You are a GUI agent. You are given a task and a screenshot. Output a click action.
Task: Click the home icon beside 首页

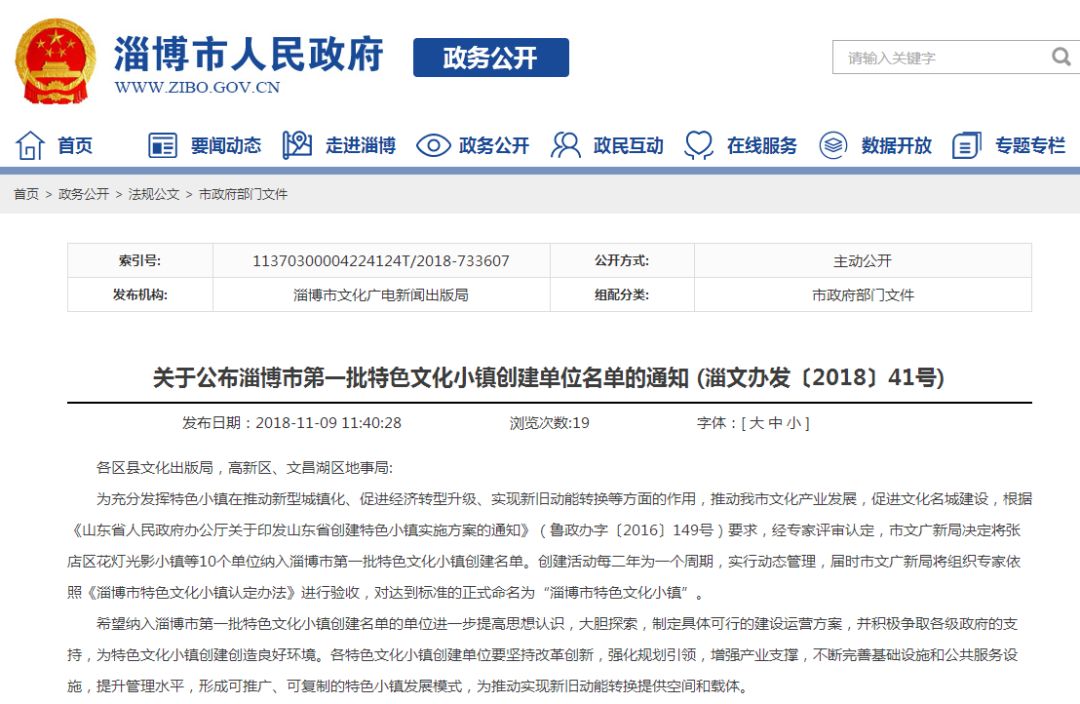tap(32, 145)
